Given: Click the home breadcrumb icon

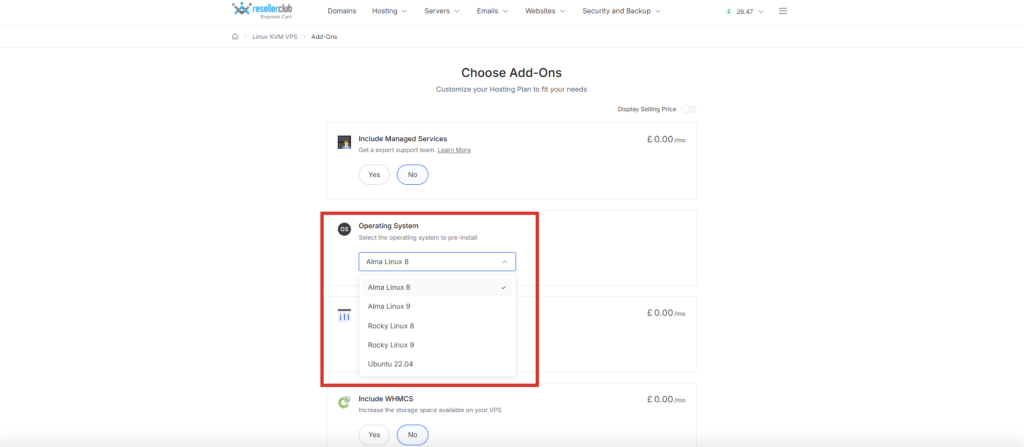Looking at the screenshot, I should (235, 37).
